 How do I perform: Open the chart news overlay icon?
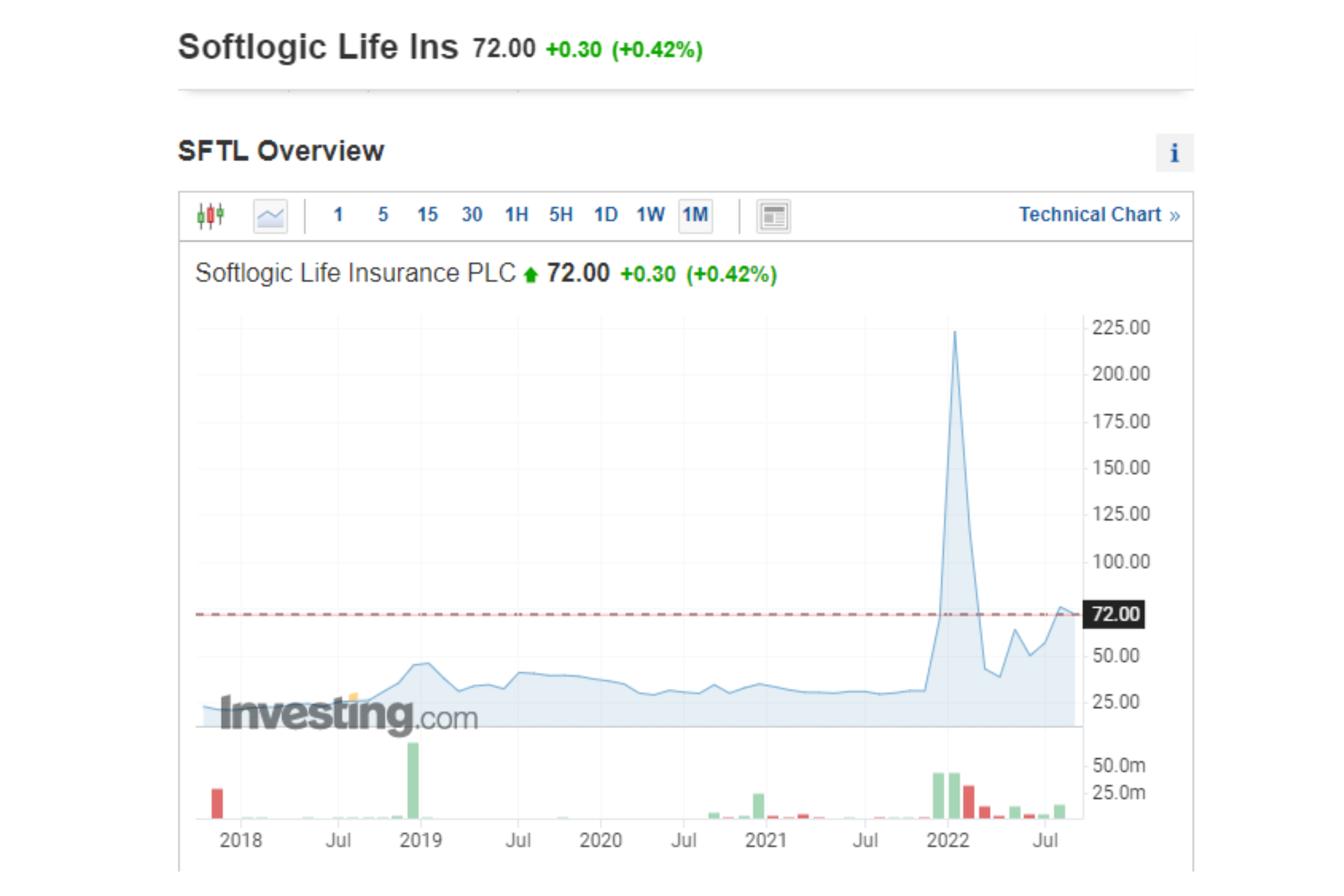click(773, 216)
